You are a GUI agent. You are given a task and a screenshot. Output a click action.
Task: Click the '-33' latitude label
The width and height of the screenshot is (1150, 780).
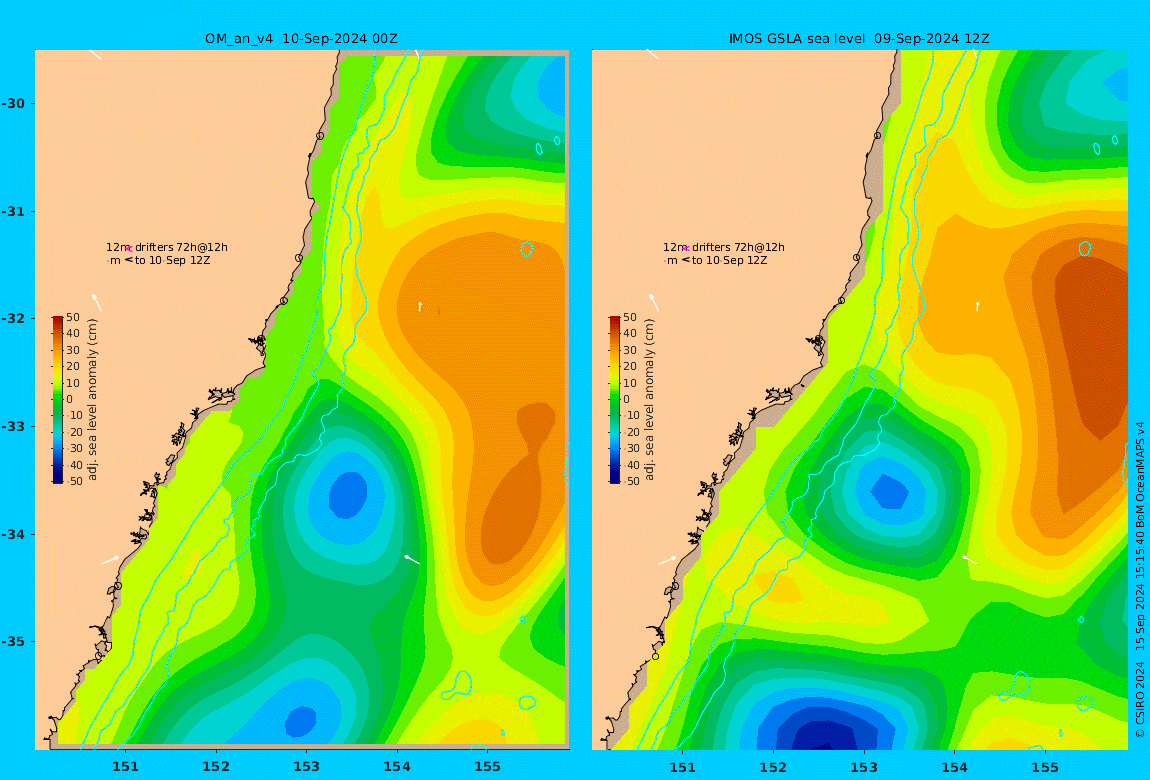tap(12, 426)
